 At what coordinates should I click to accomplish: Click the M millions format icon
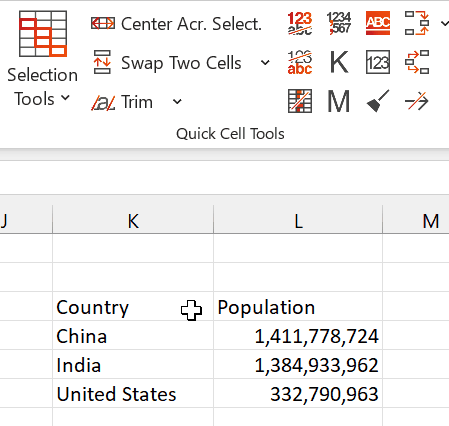[339, 101]
